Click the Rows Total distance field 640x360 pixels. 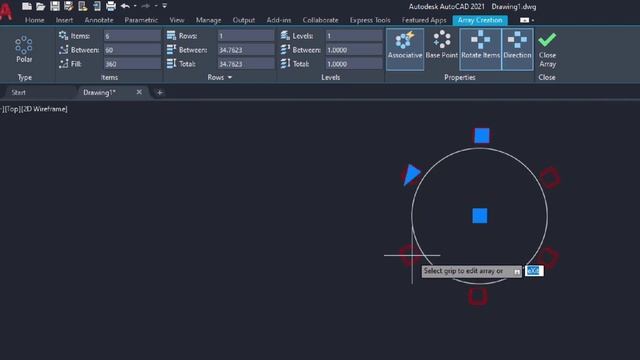246,64
